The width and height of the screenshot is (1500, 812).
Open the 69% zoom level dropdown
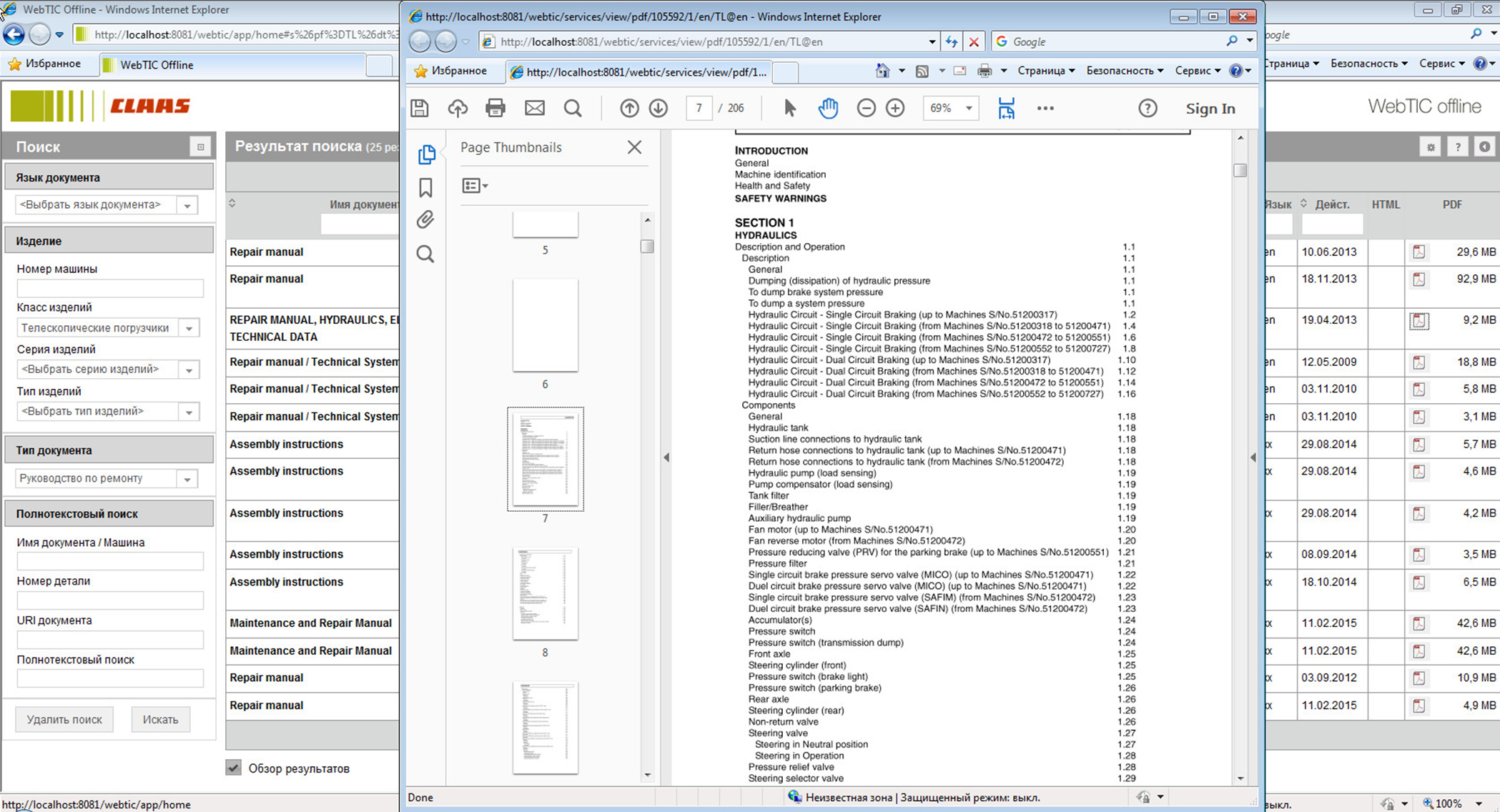pos(969,108)
